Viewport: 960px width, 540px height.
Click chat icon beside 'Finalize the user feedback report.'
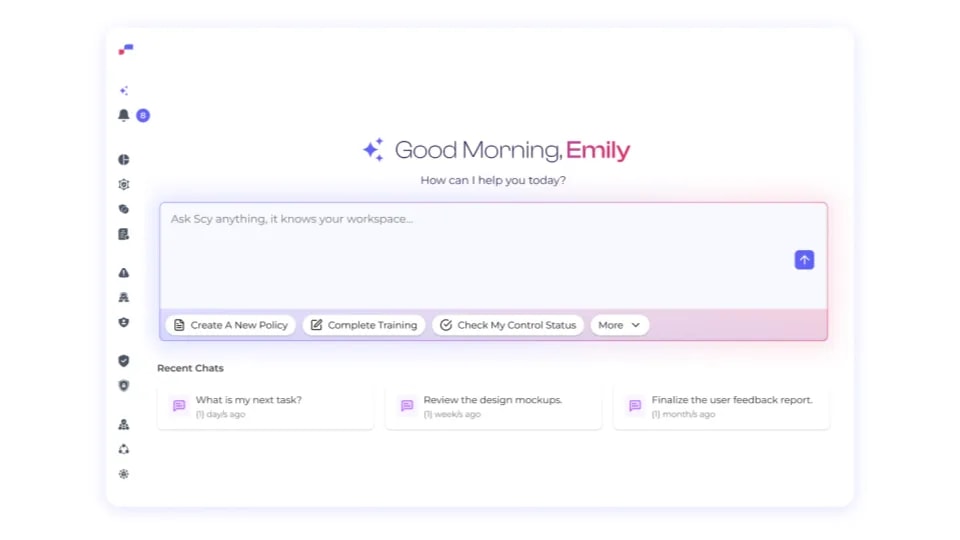(635, 405)
